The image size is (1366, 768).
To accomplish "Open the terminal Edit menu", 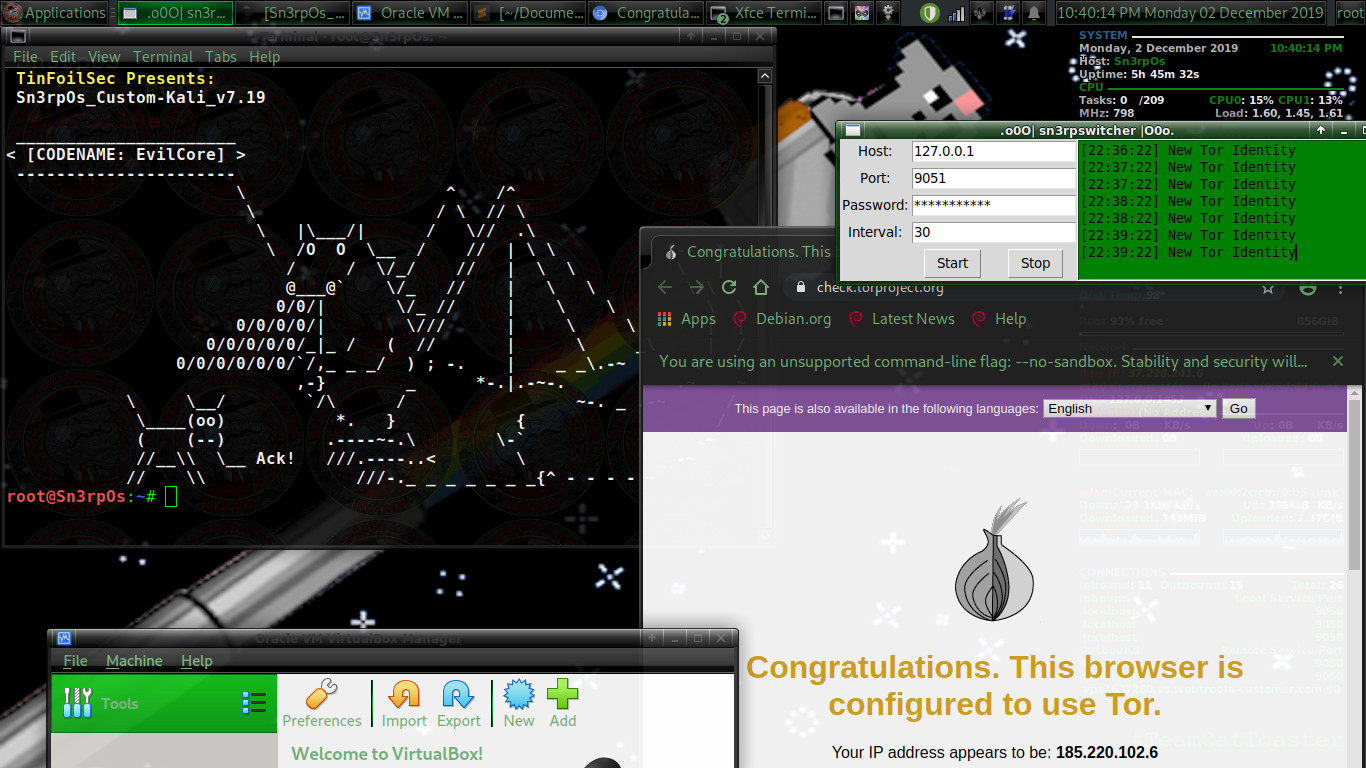I will 63,57.
